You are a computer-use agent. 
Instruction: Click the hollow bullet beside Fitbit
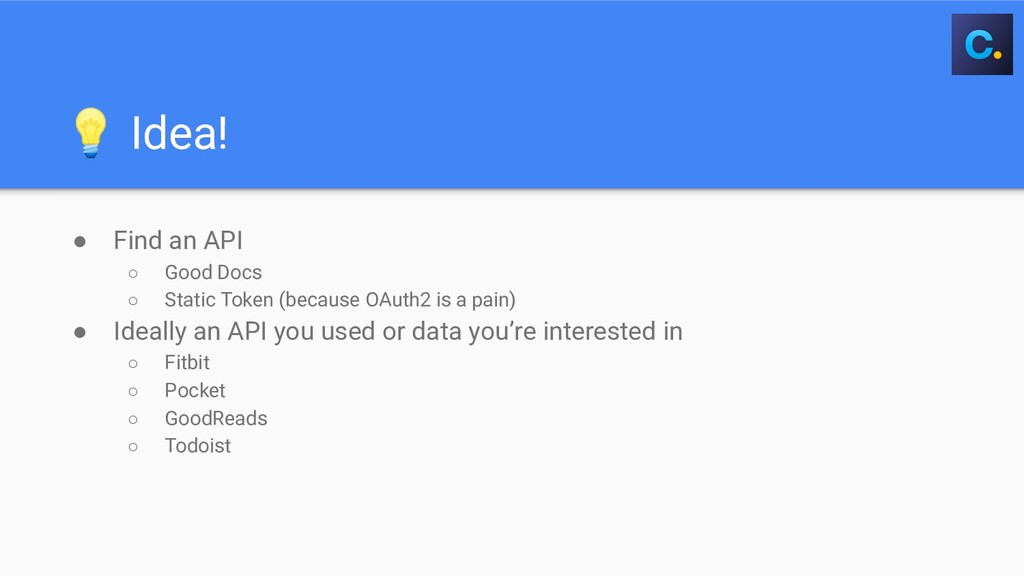(x=133, y=364)
